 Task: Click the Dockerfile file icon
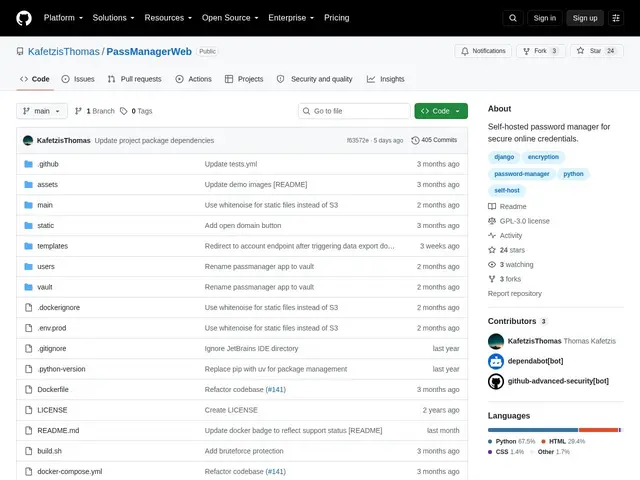(x=28, y=389)
